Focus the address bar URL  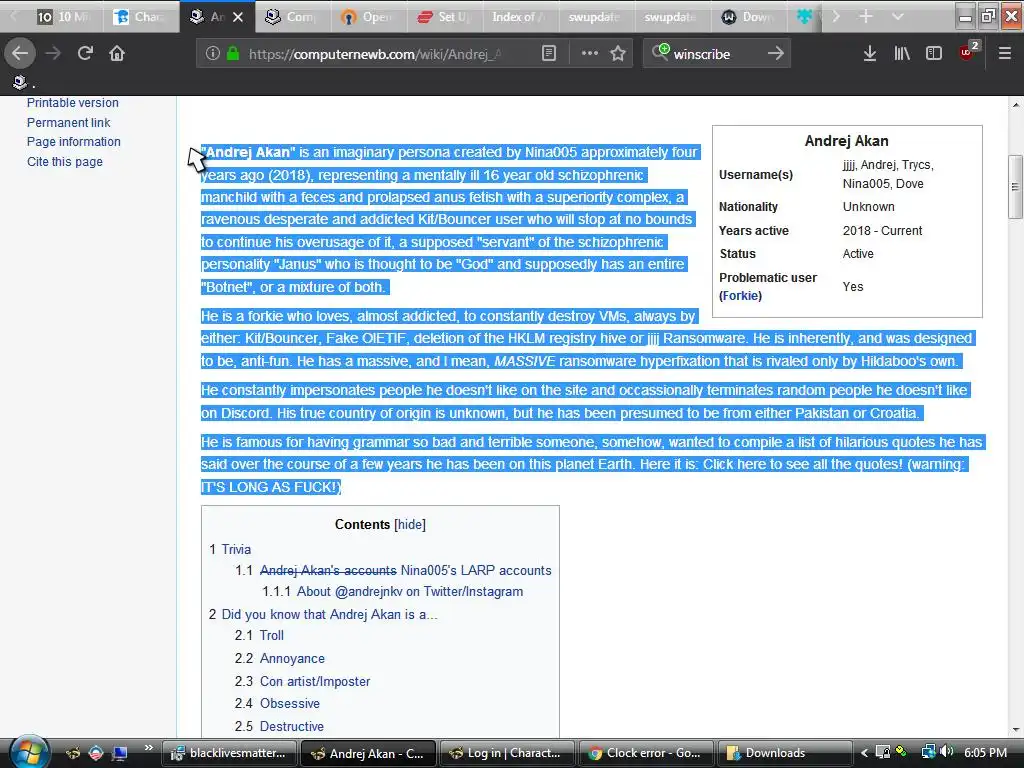(376, 54)
